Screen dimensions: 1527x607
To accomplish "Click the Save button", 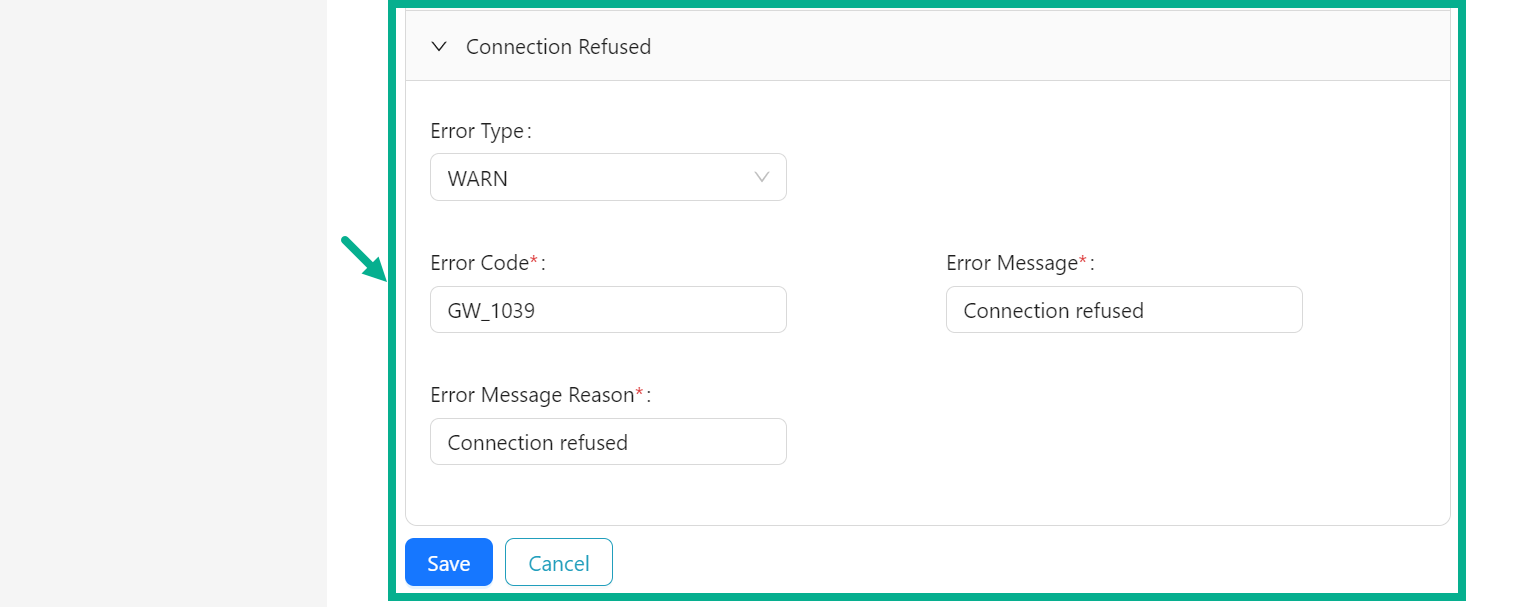I will point(448,562).
